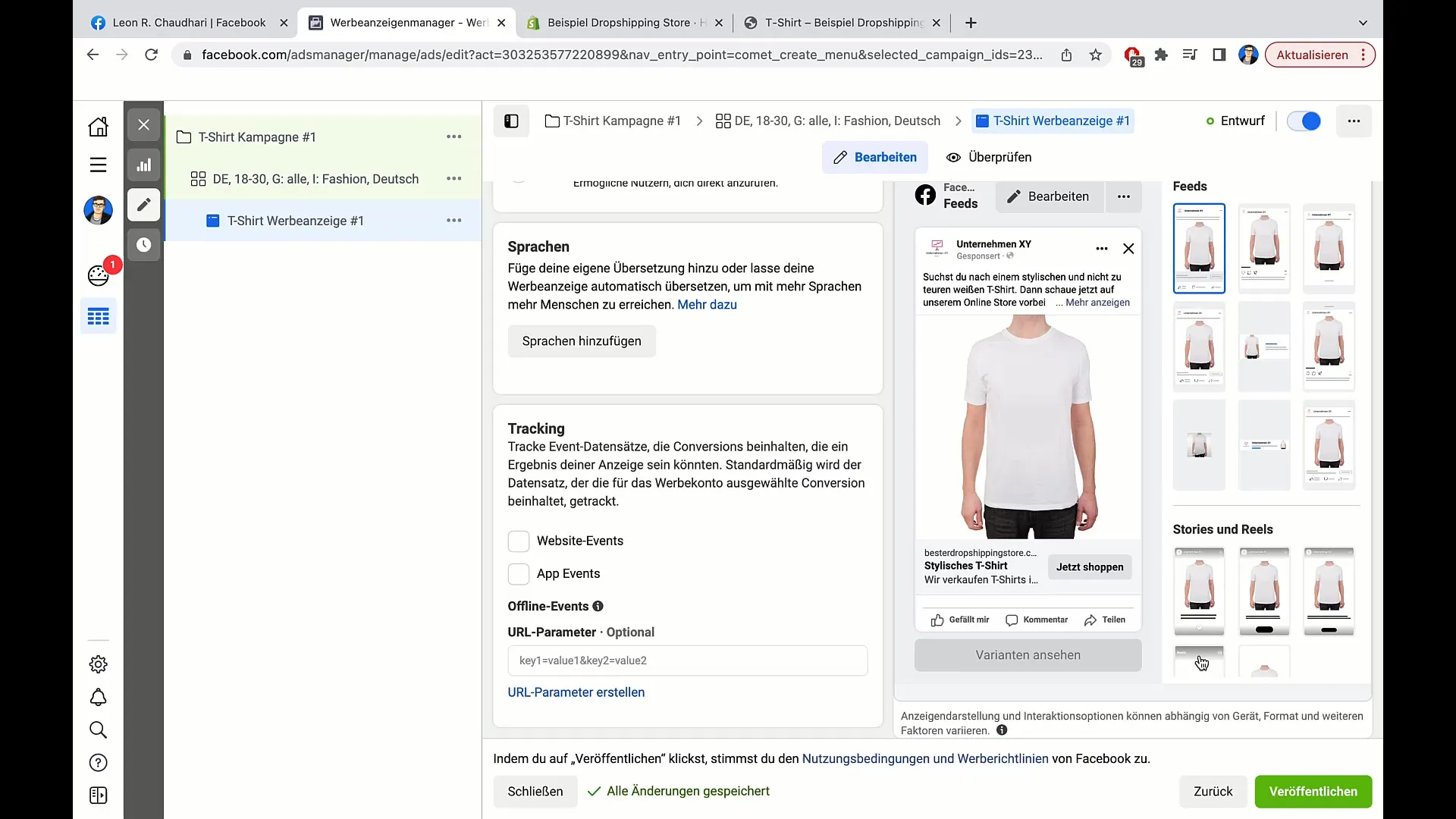The height and width of the screenshot is (819, 1456).
Task: Click the search magnifier icon in sidebar
Action: coord(98,730)
